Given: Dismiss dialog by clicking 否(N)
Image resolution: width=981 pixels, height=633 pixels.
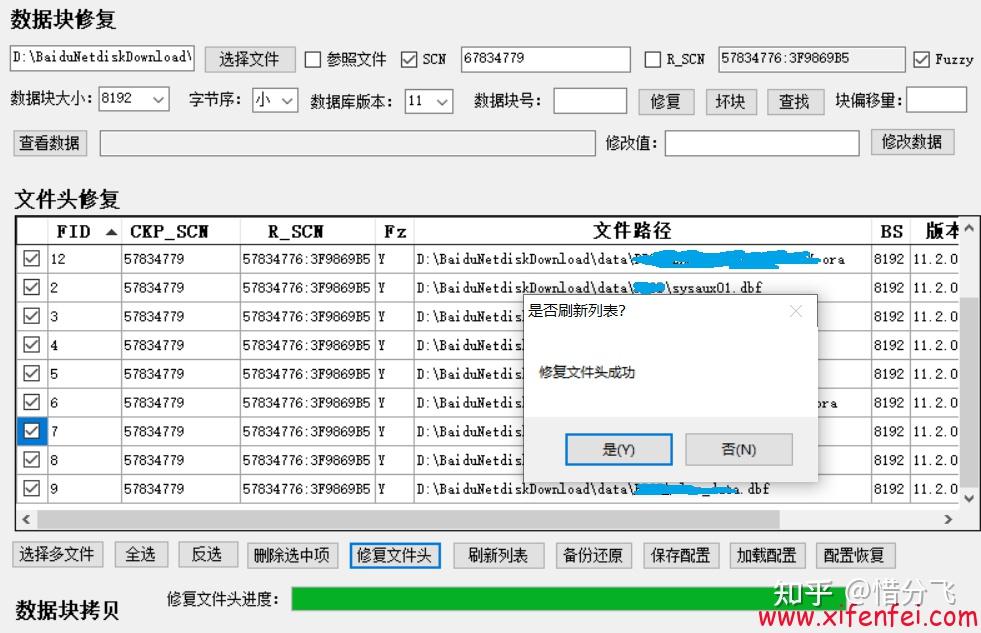Looking at the screenshot, I should (738, 449).
